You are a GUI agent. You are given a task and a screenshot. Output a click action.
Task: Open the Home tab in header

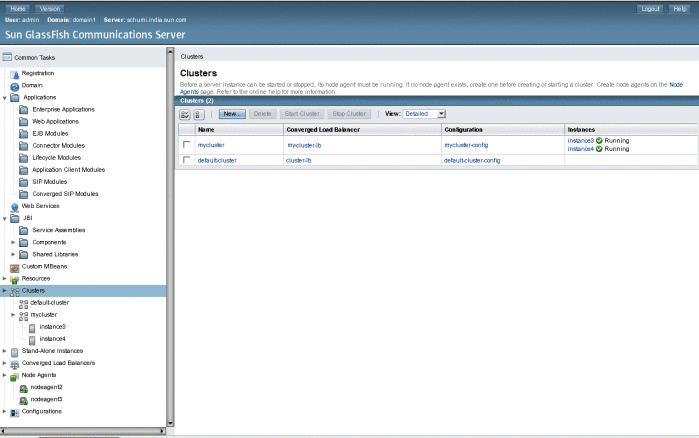click(18, 8)
